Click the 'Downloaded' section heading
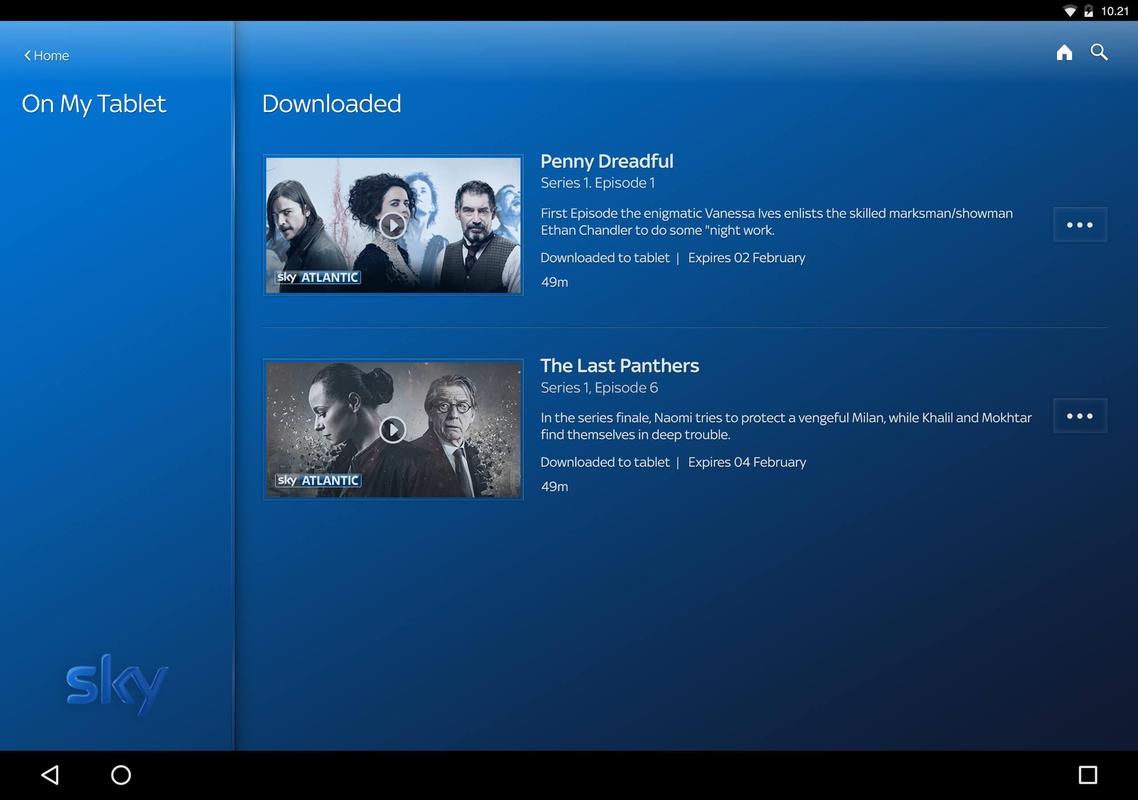This screenshot has height=800, width=1138. (x=331, y=103)
